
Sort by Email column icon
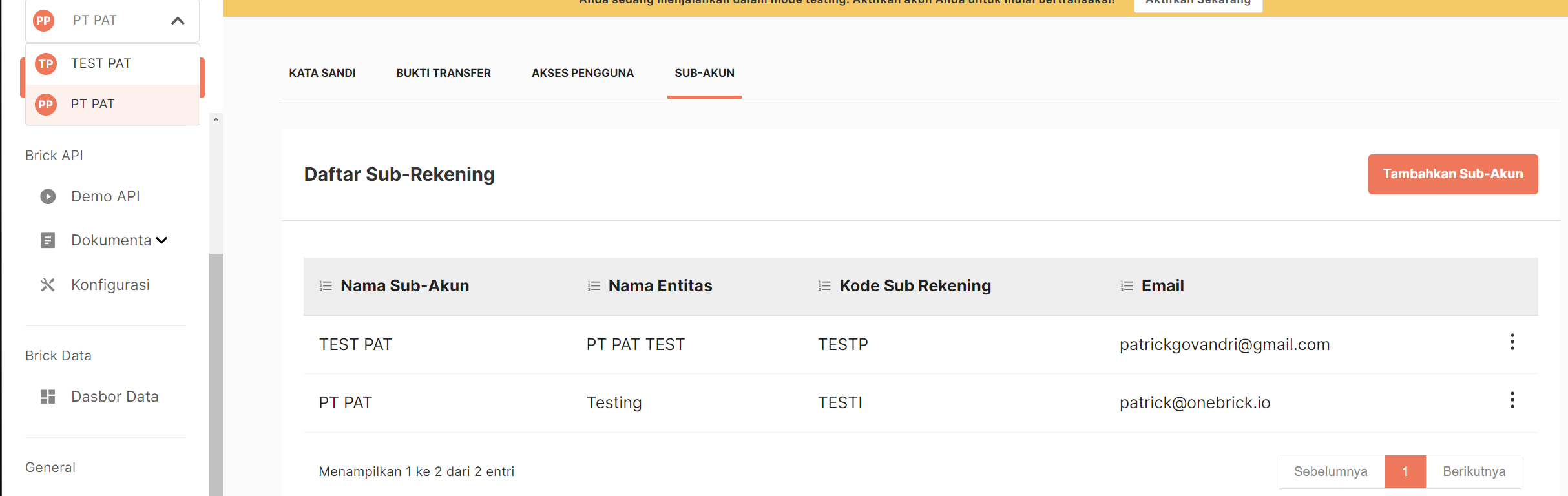coord(1127,286)
